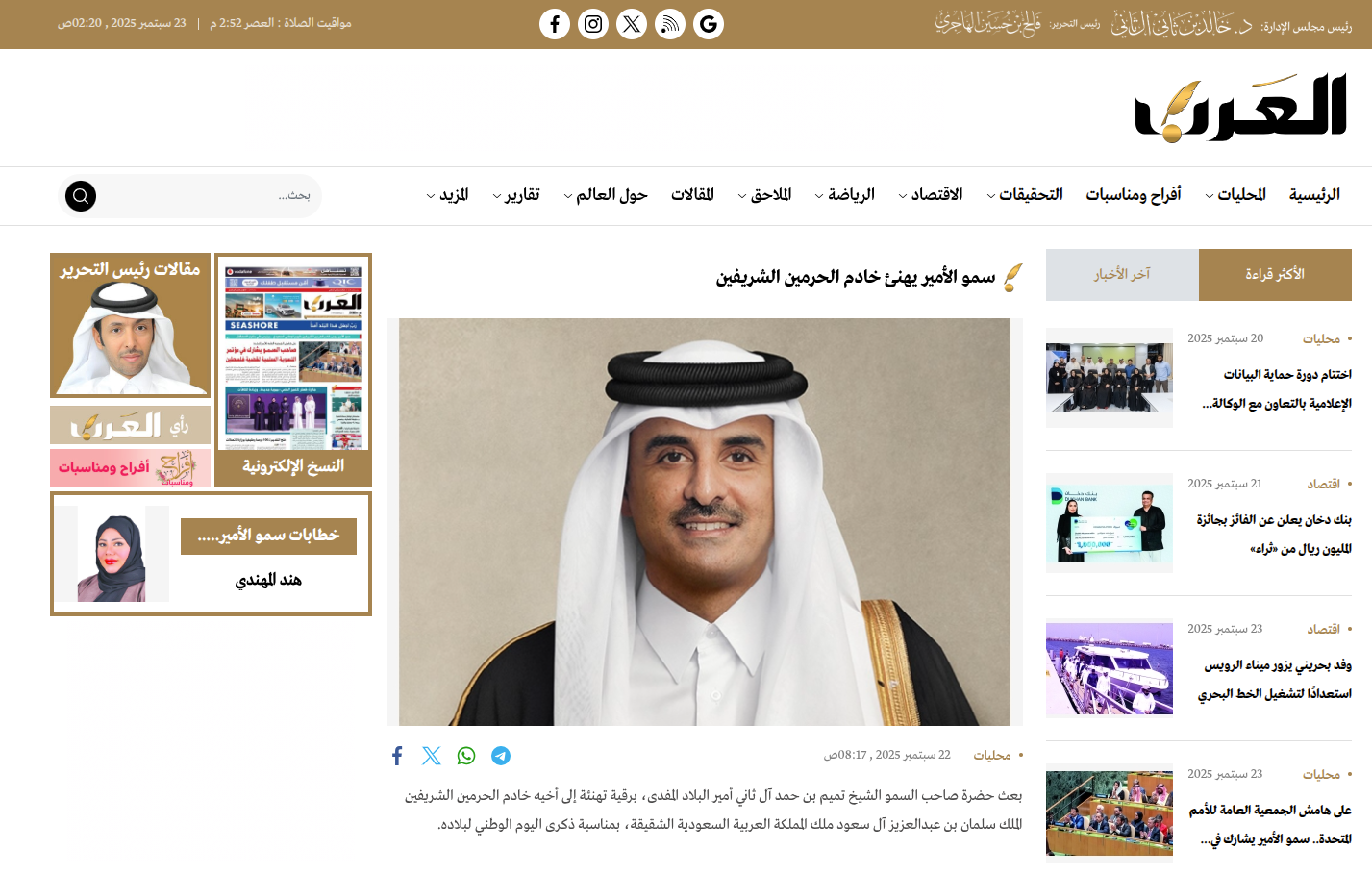
Task: Open the Instagram icon in top bar
Action: tap(593, 24)
